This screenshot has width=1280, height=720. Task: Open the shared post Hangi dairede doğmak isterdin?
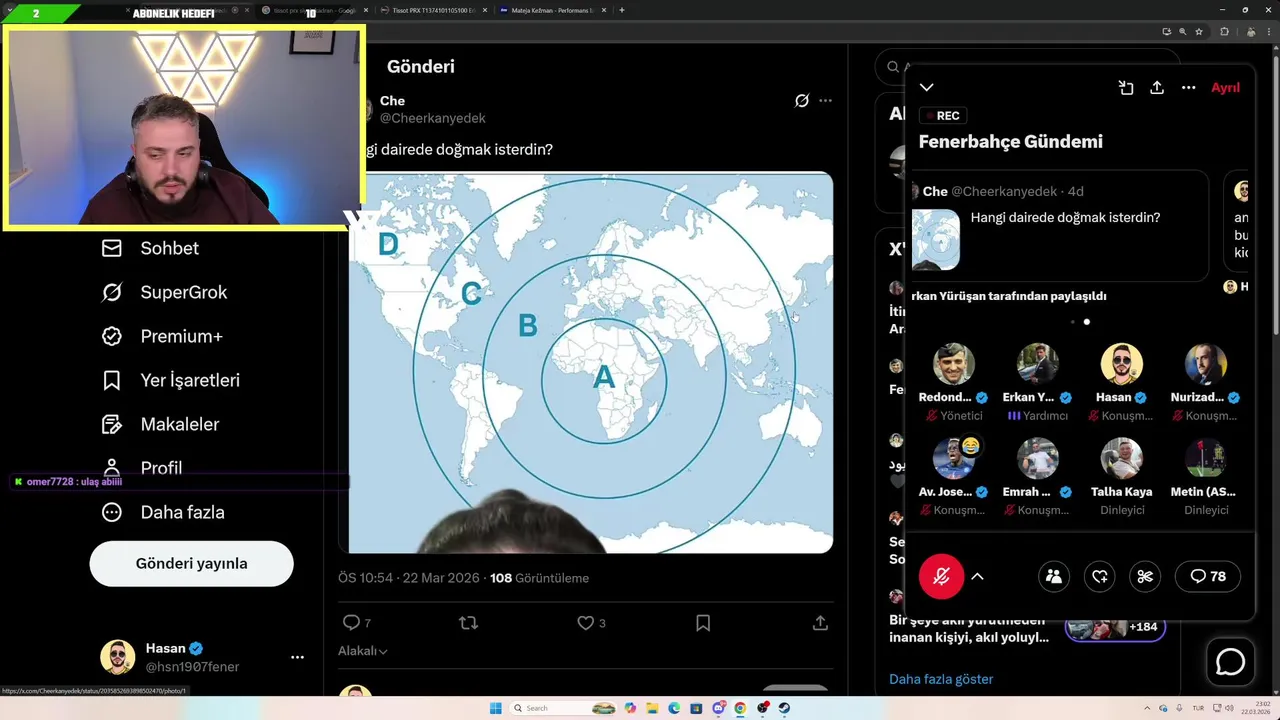(x=1060, y=226)
